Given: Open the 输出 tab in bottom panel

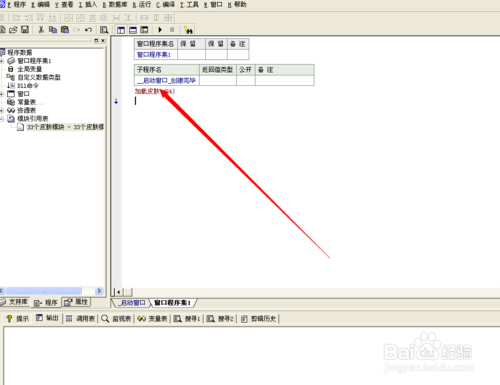Looking at the screenshot, I should point(47,318).
